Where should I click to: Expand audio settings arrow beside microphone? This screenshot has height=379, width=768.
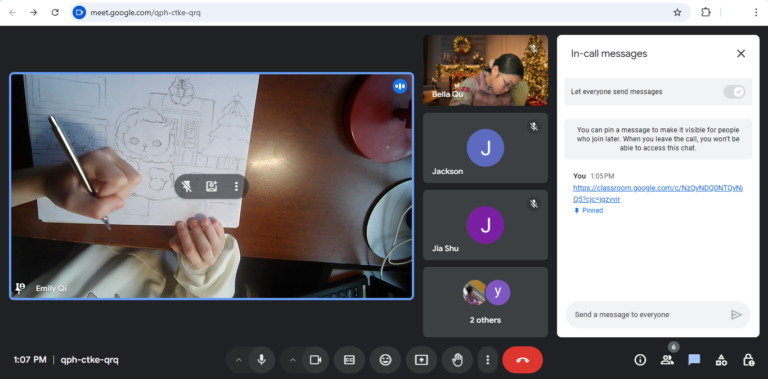pos(239,360)
